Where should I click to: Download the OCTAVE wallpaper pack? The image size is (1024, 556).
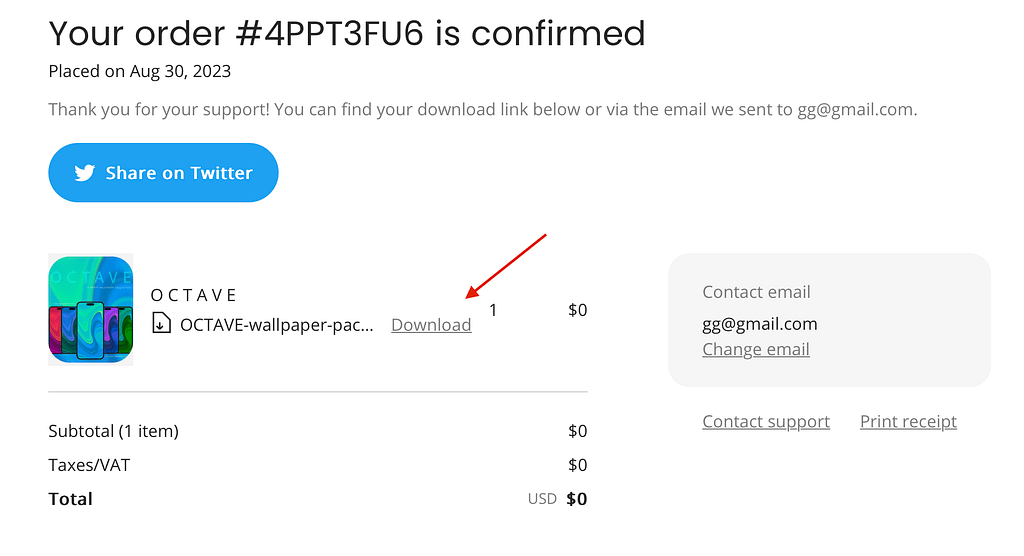(x=431, y=325)
